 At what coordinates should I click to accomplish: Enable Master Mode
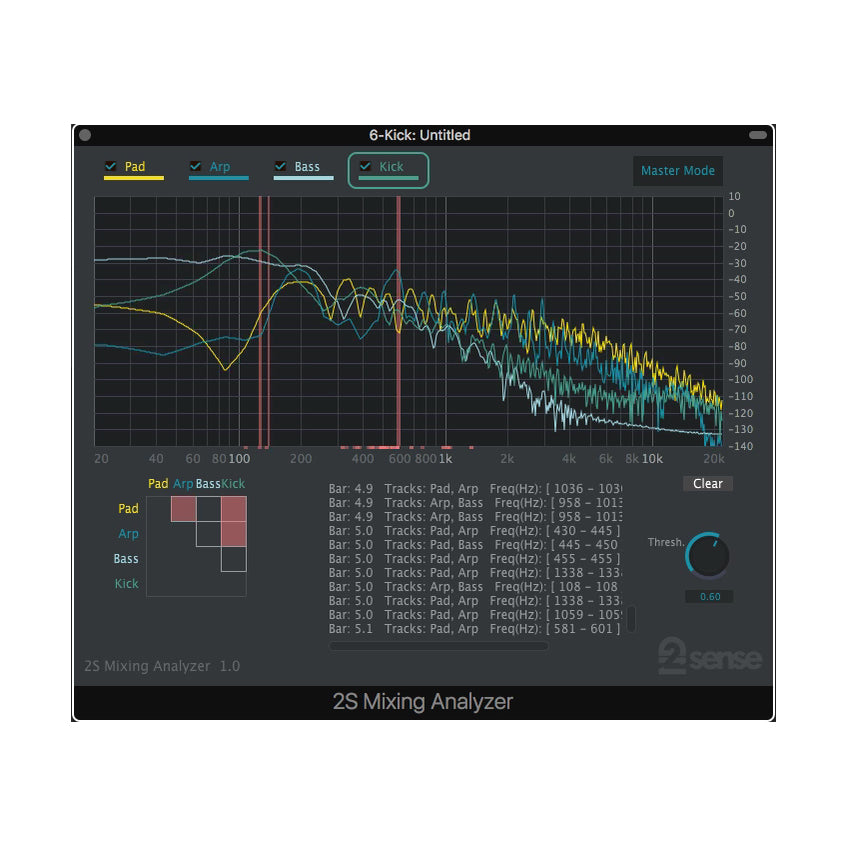coord(678,171)
